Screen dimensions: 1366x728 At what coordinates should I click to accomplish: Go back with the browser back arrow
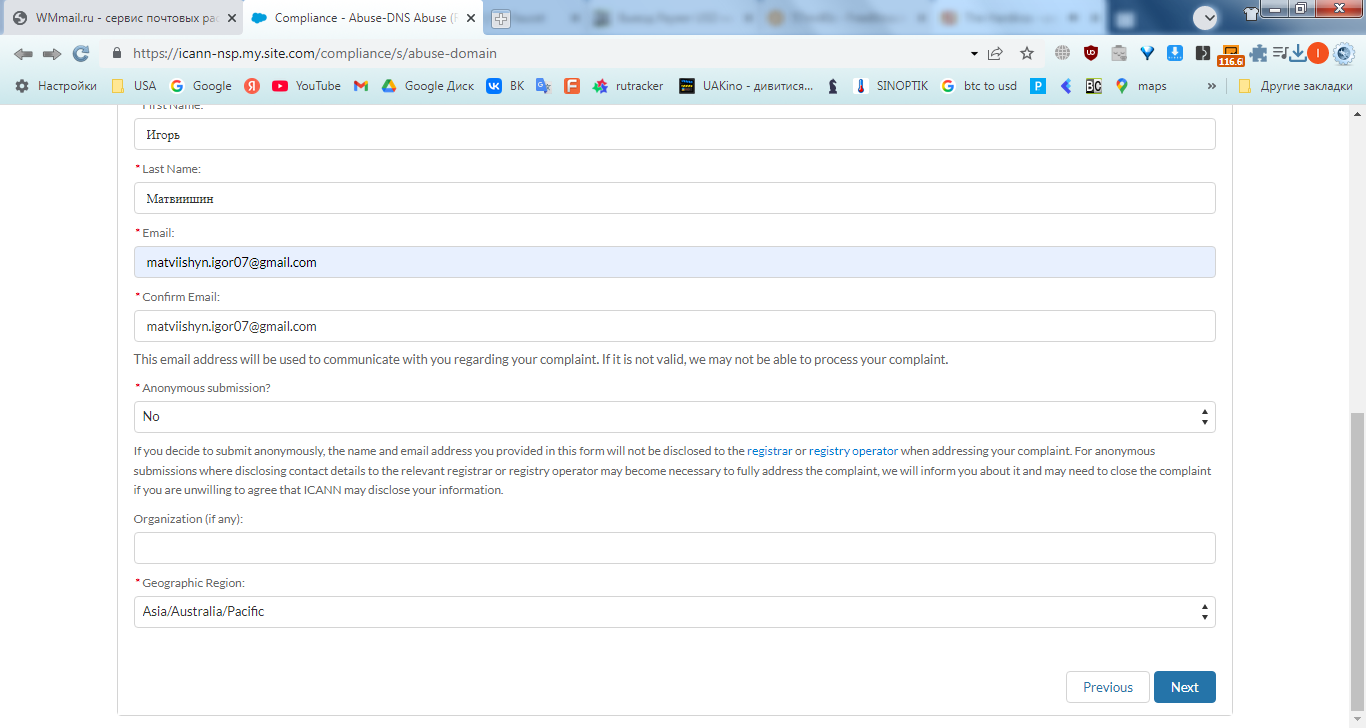click(23, 53)
